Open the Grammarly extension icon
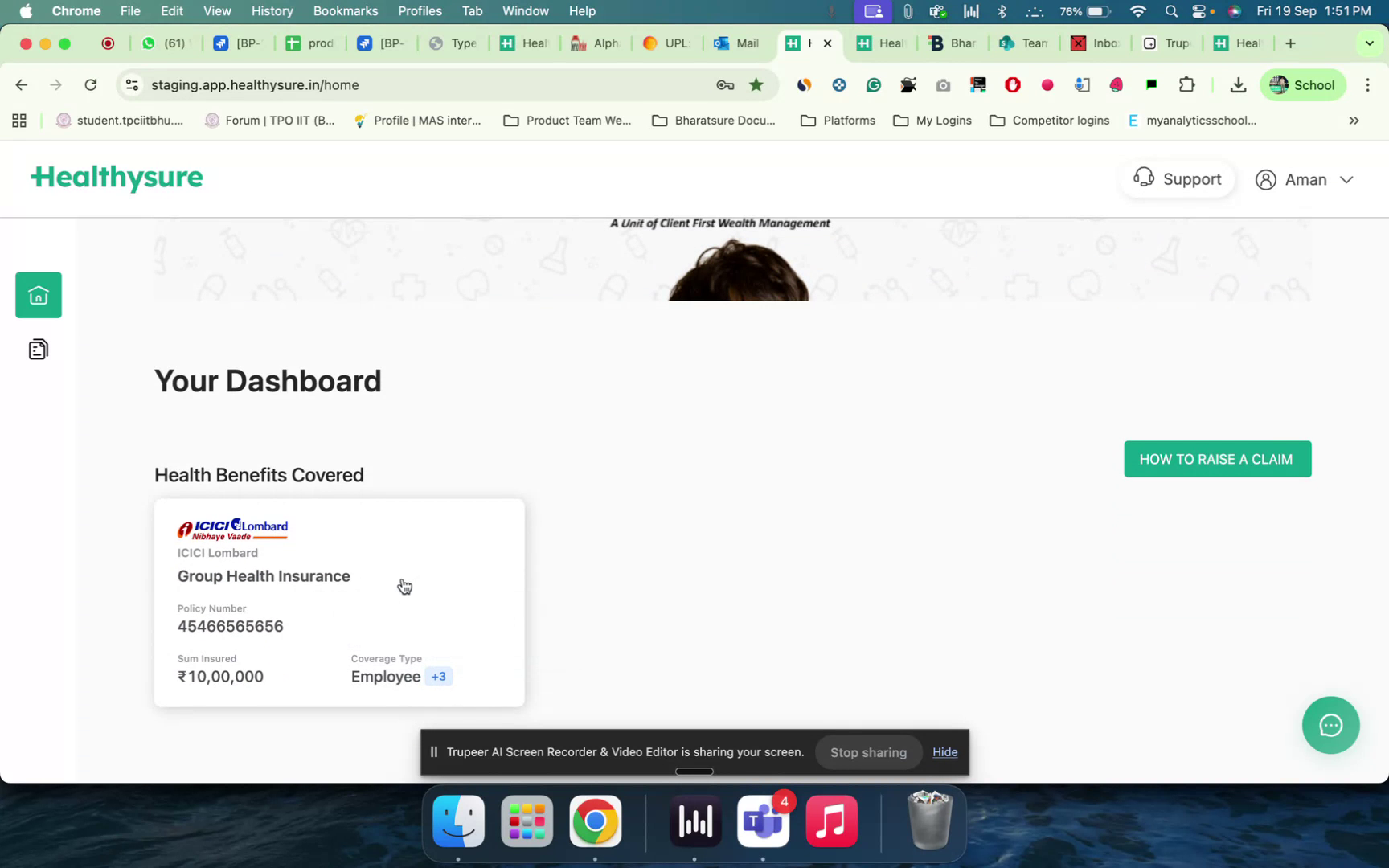The width and height of the screenshot is (1389, 868). [873, 84]
